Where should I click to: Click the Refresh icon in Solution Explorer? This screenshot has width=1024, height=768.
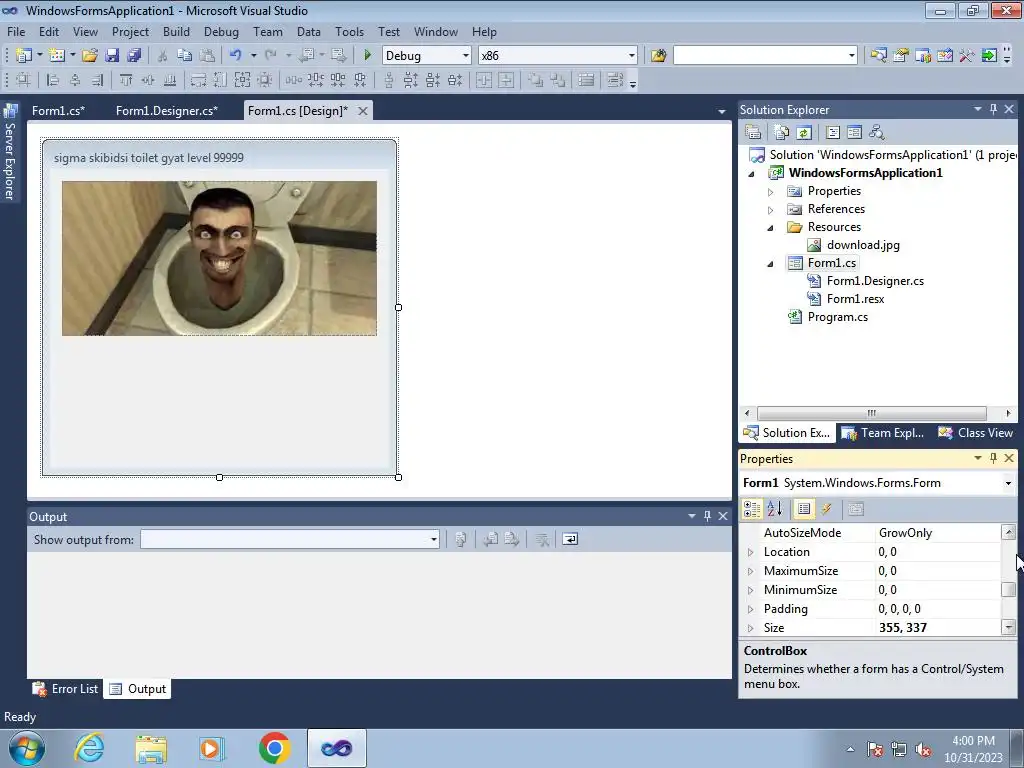click(804, 133)
